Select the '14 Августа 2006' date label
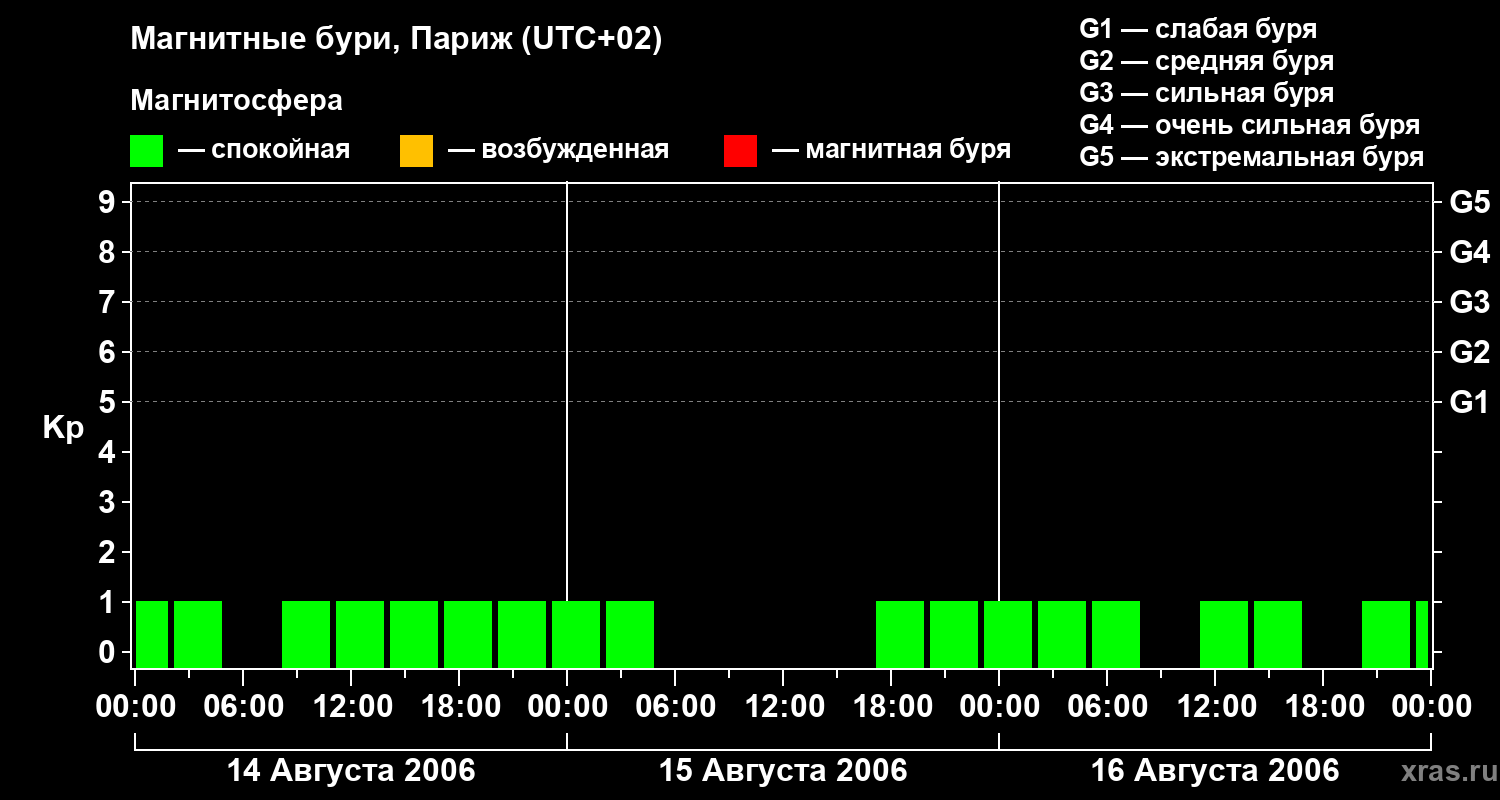 pyautogui.click(x=351, y=771)
